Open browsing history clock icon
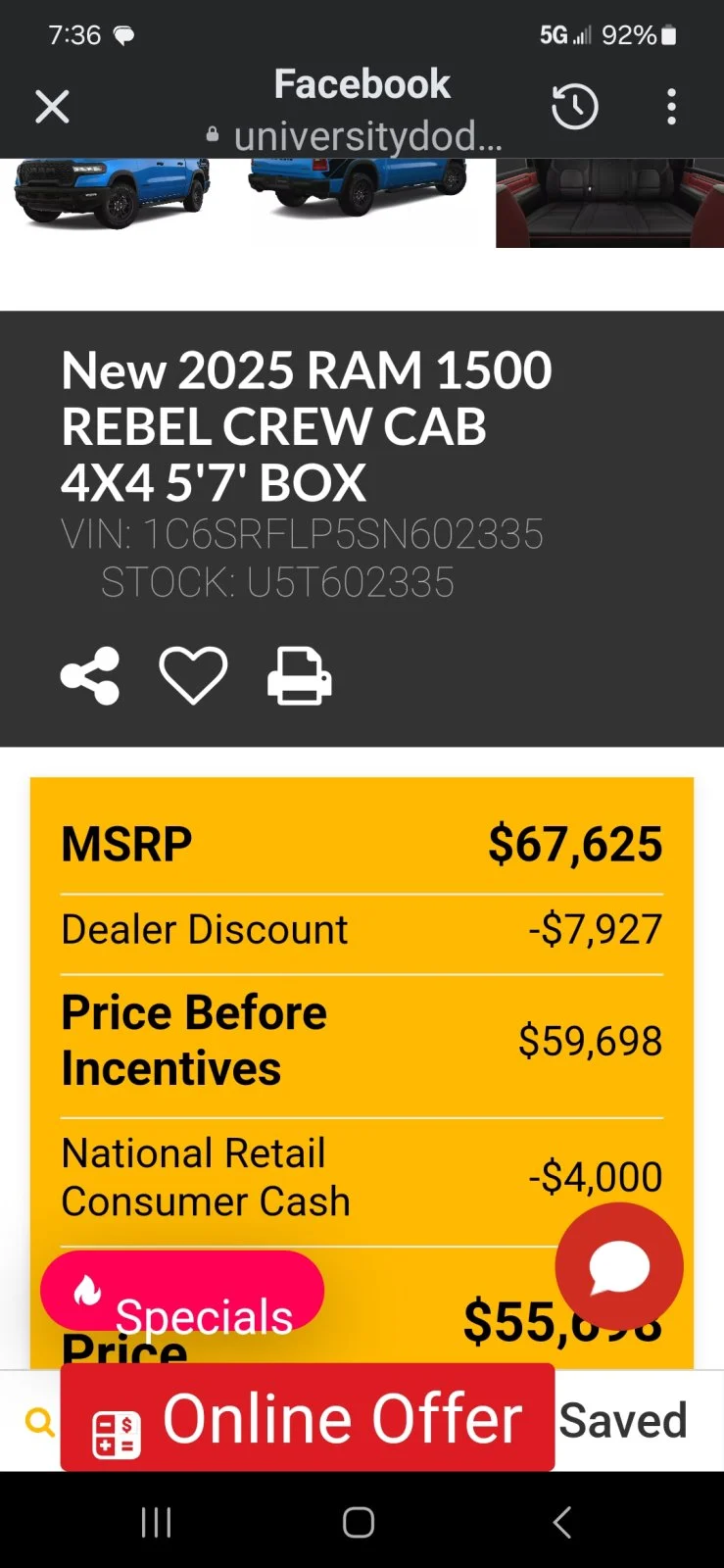Image resolution: width=724 pixels, height=1568 pixels. (575, 106)
